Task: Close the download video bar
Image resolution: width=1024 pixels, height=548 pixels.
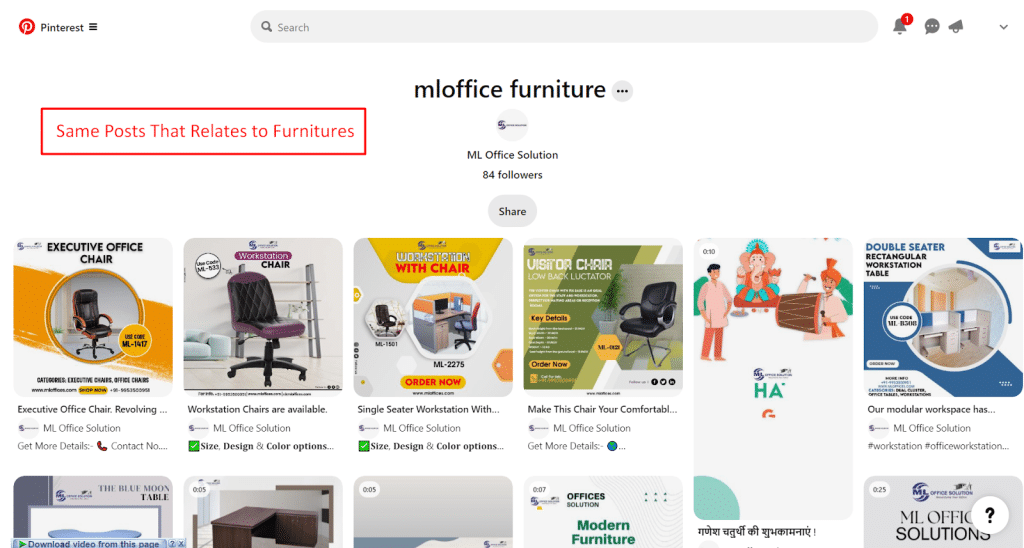Action: pos(182,543)
